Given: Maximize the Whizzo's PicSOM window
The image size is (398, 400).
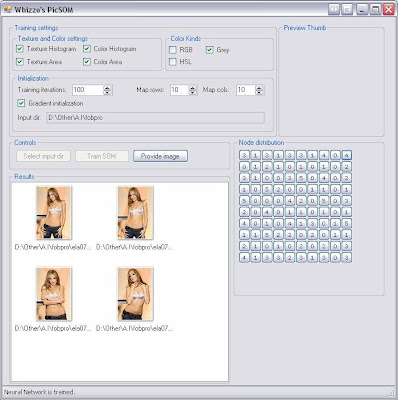Looking at the screenshot, I should tap(375, 9).
